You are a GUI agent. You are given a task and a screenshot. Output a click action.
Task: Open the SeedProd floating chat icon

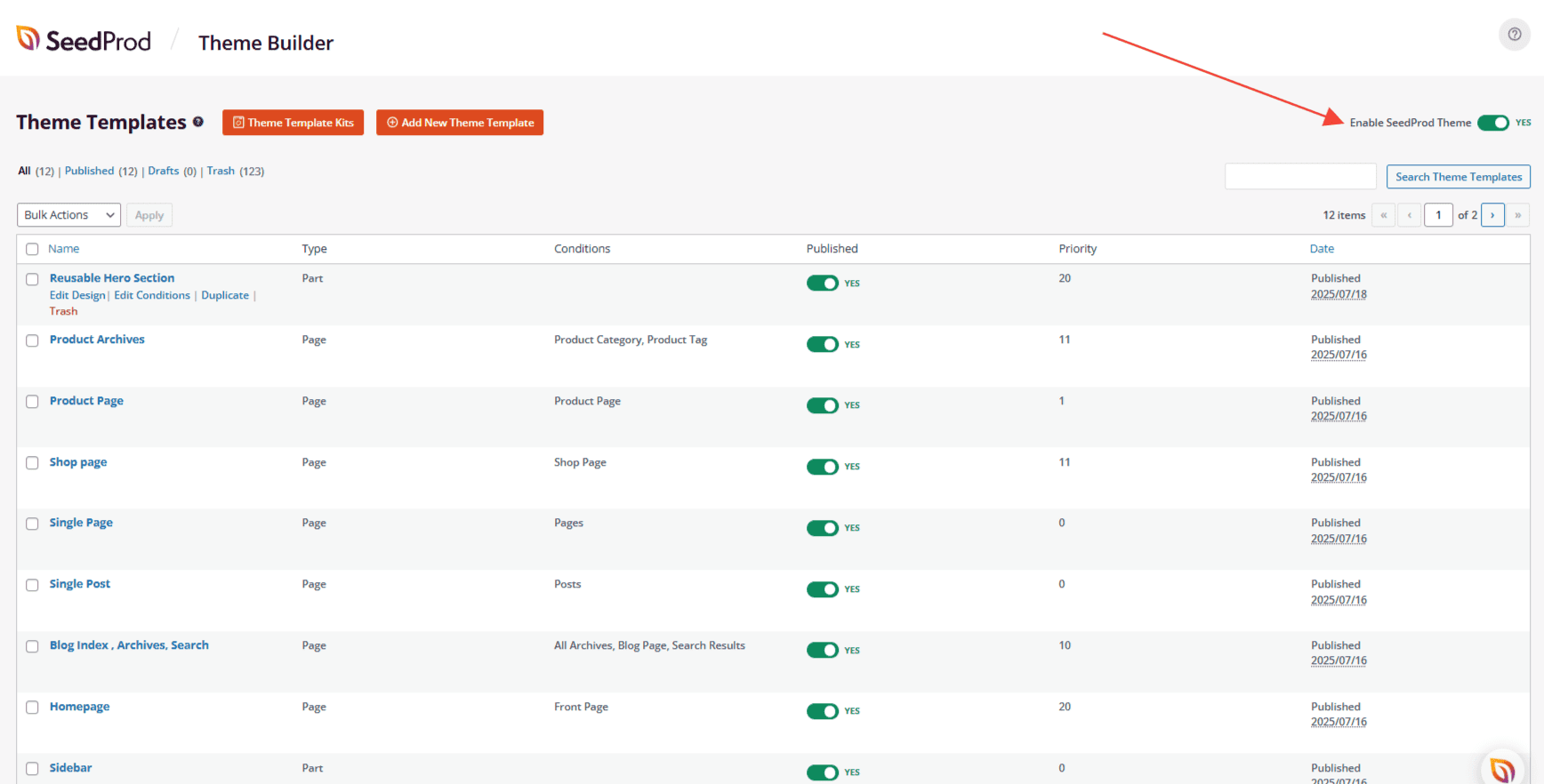[1503, 769]
